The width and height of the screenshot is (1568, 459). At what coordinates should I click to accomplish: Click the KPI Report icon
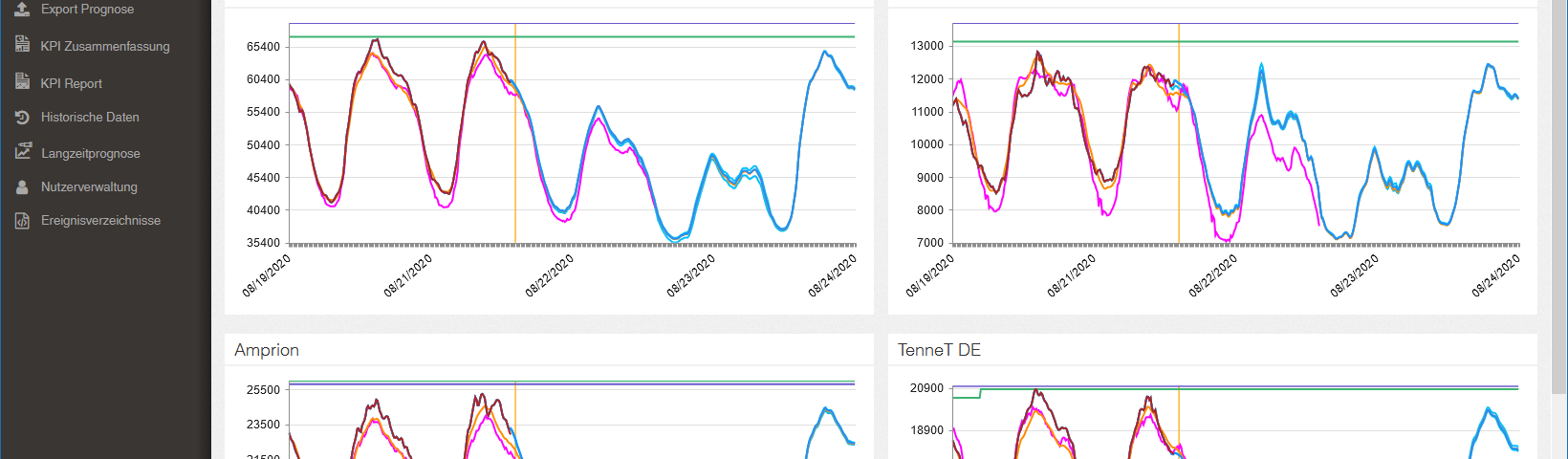click(22, 82)
